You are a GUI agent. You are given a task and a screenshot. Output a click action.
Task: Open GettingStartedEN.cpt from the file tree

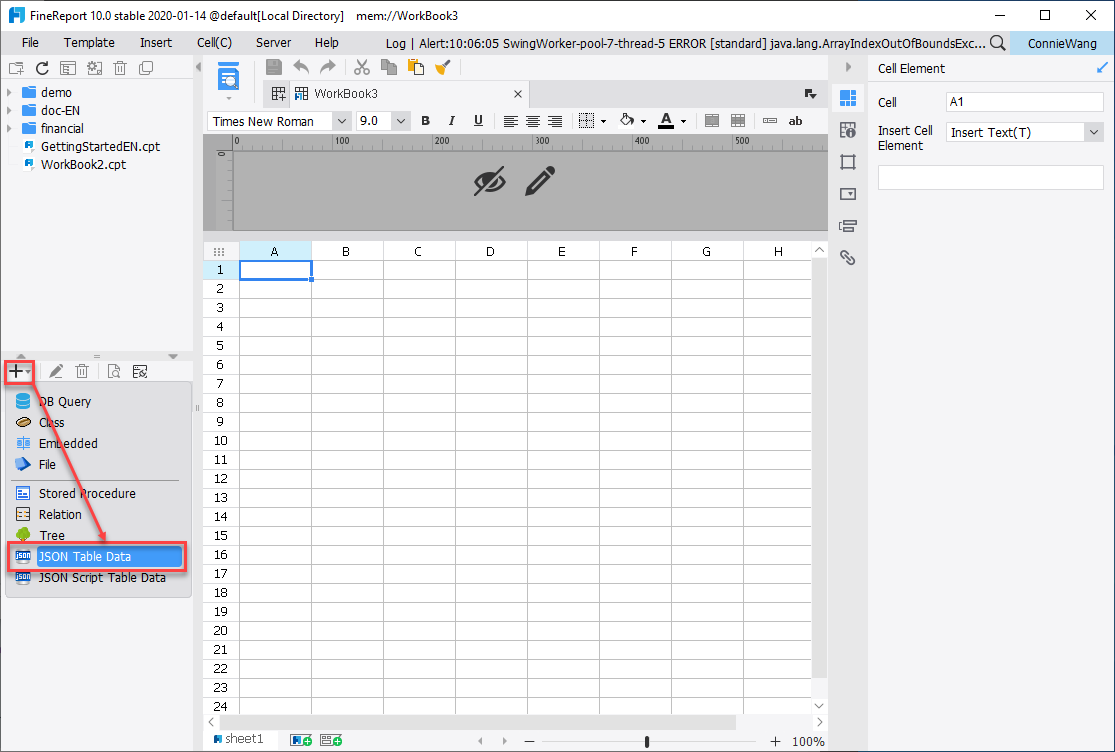[97, 146]
